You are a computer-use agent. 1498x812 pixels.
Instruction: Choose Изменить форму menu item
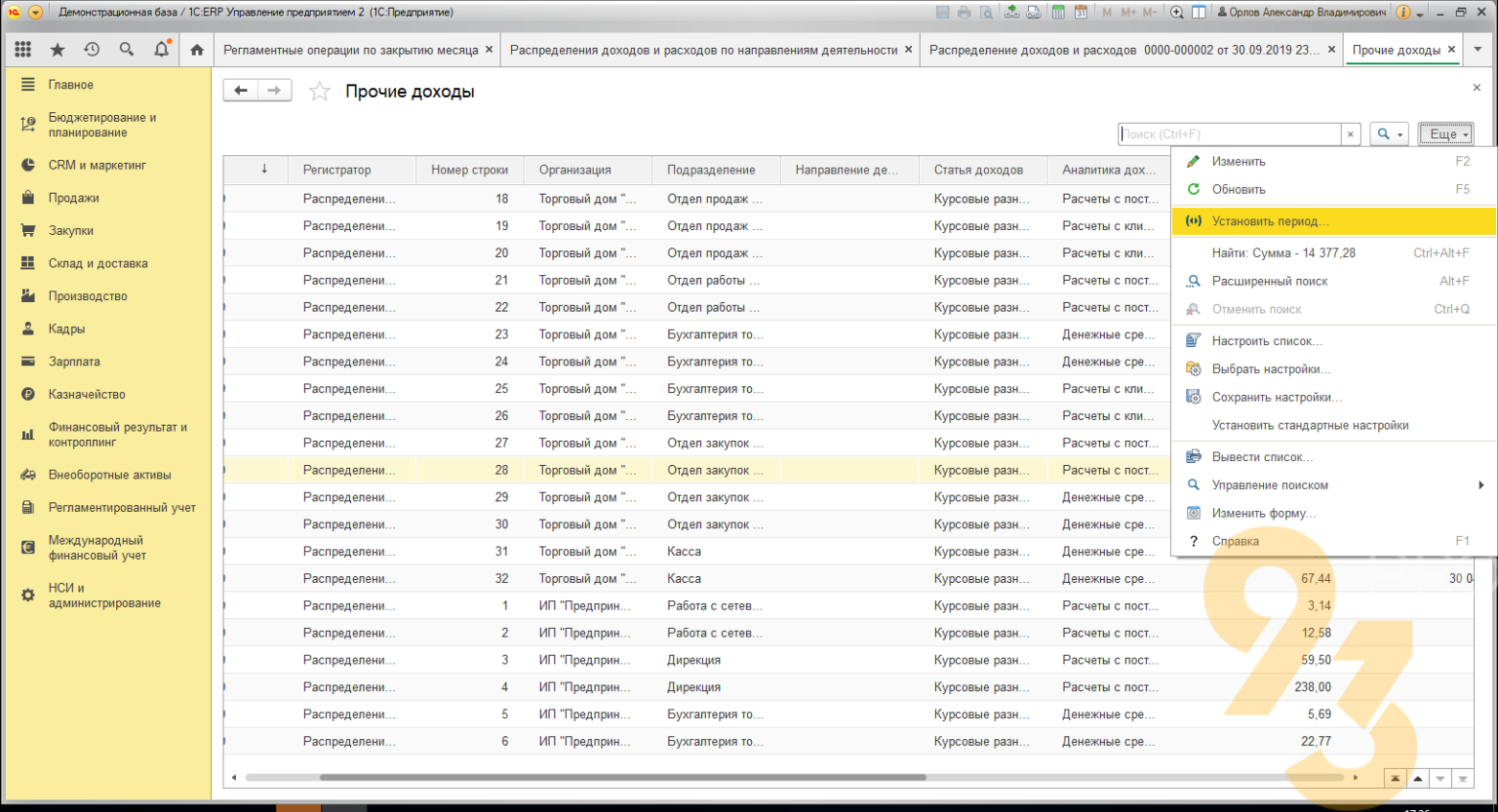1333,514
